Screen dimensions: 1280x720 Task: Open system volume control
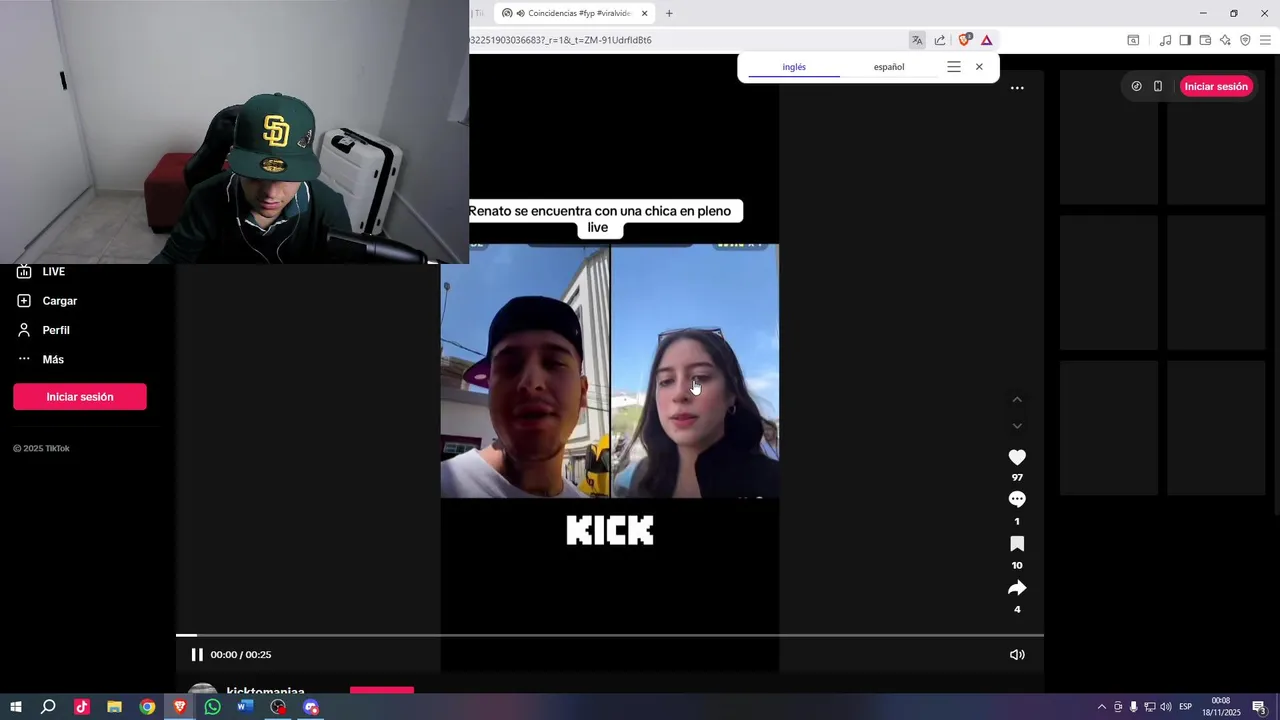1165,707
